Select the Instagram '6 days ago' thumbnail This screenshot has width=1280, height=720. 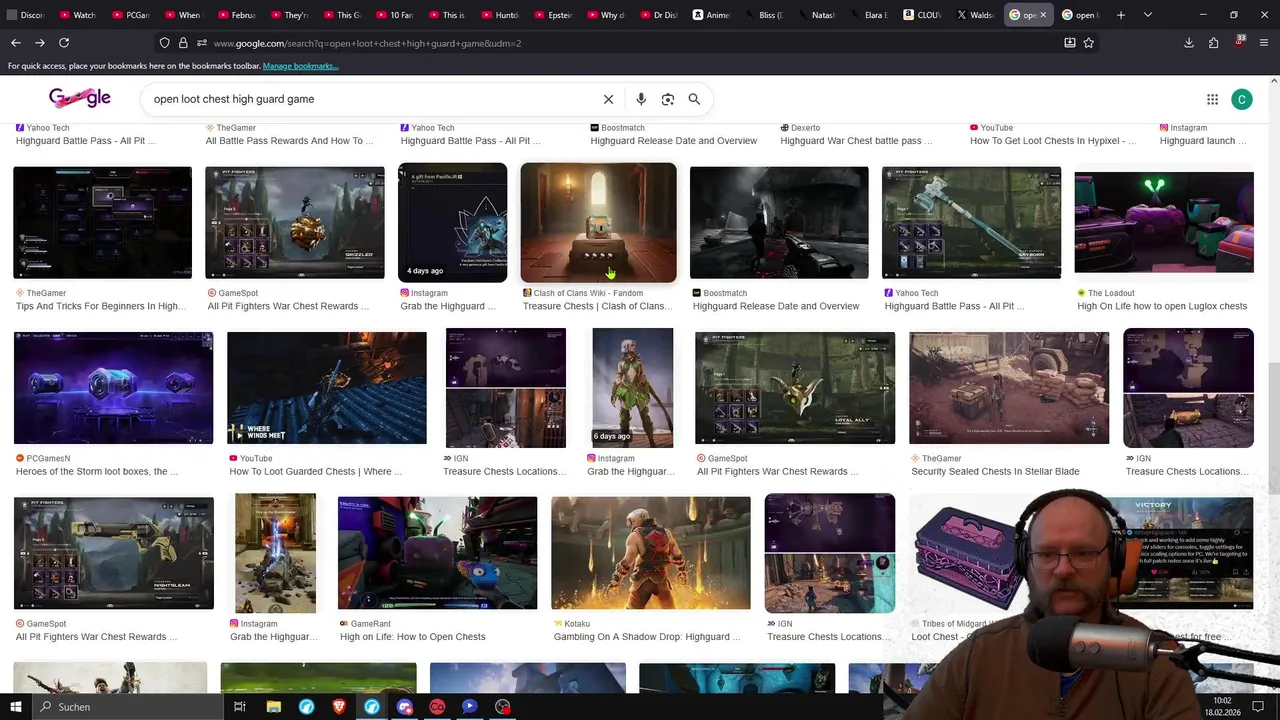[x=632, y=388]
